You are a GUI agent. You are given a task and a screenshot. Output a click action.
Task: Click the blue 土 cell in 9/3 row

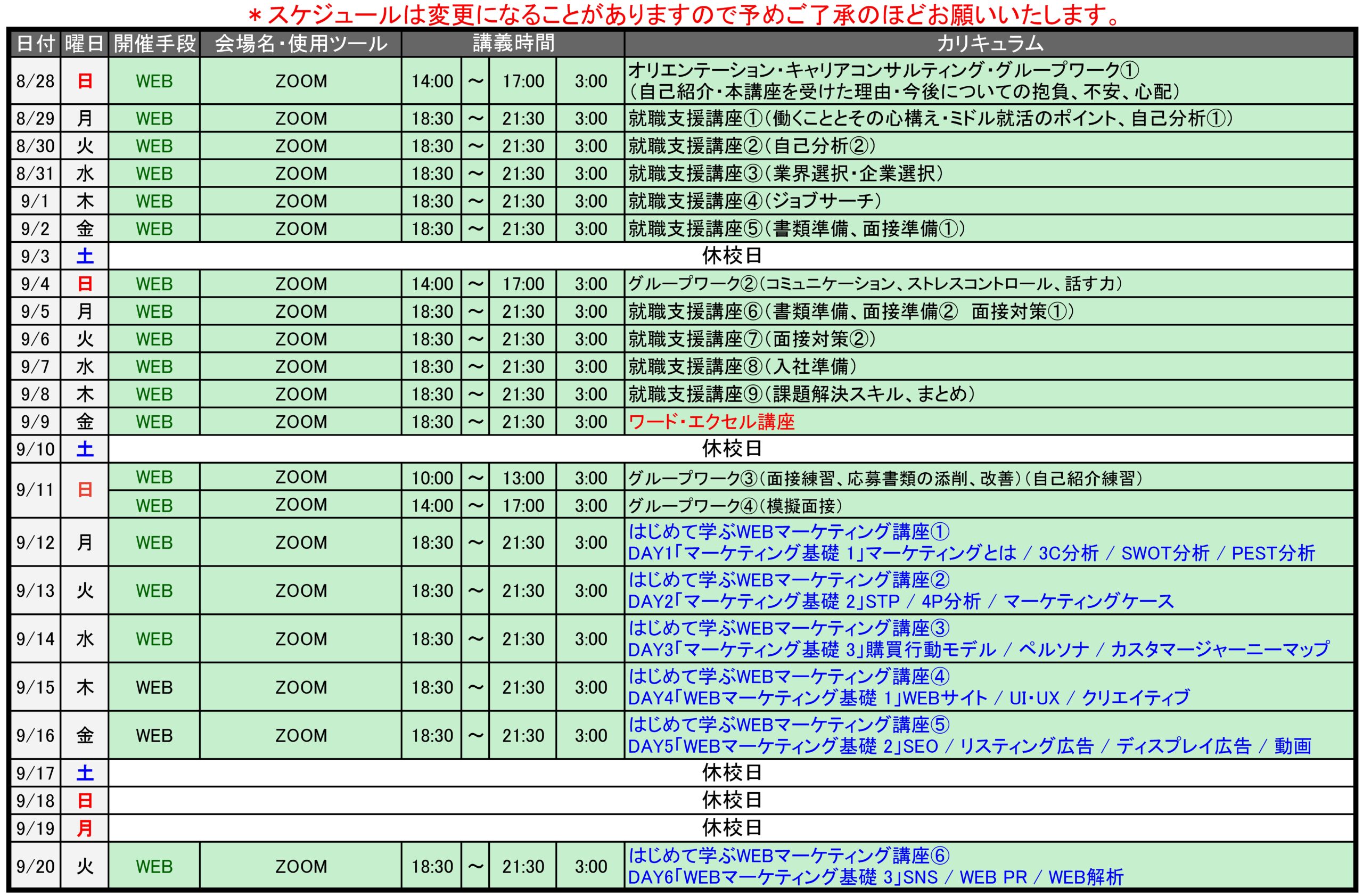[x=84, y=256]
